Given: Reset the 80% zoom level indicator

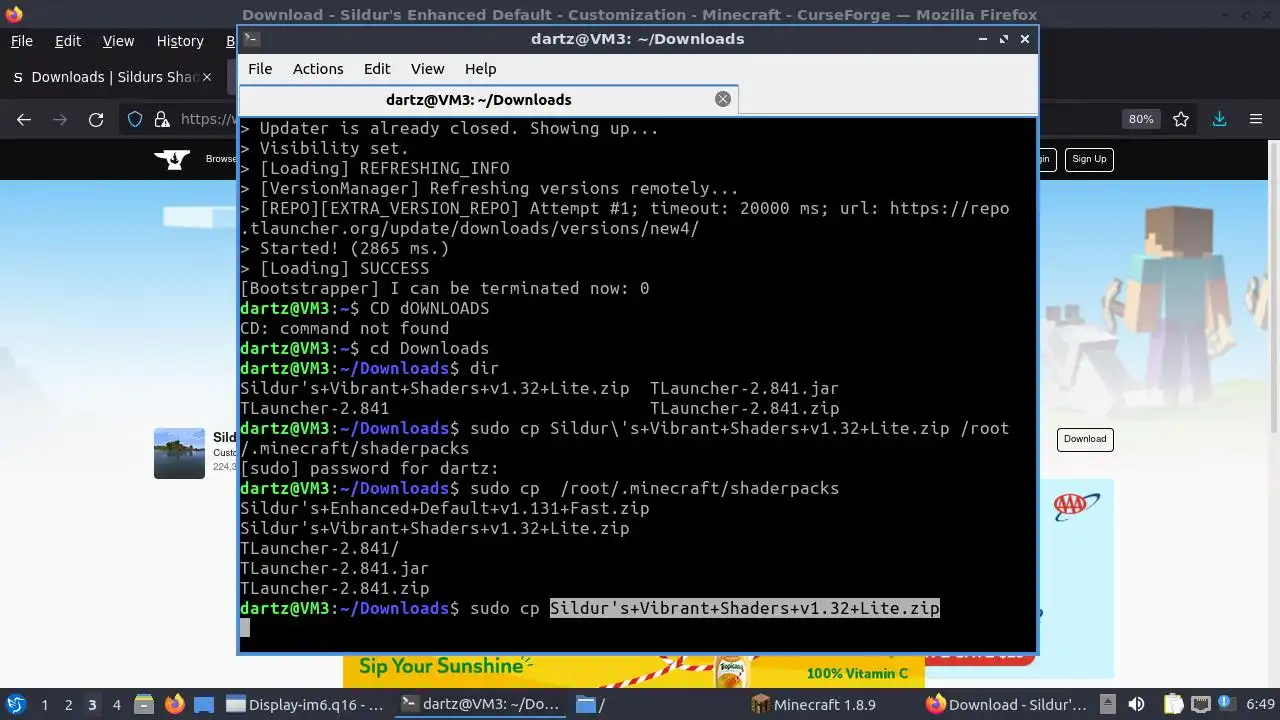Looking at the screenshot, I should click(x=1141, y=119).
